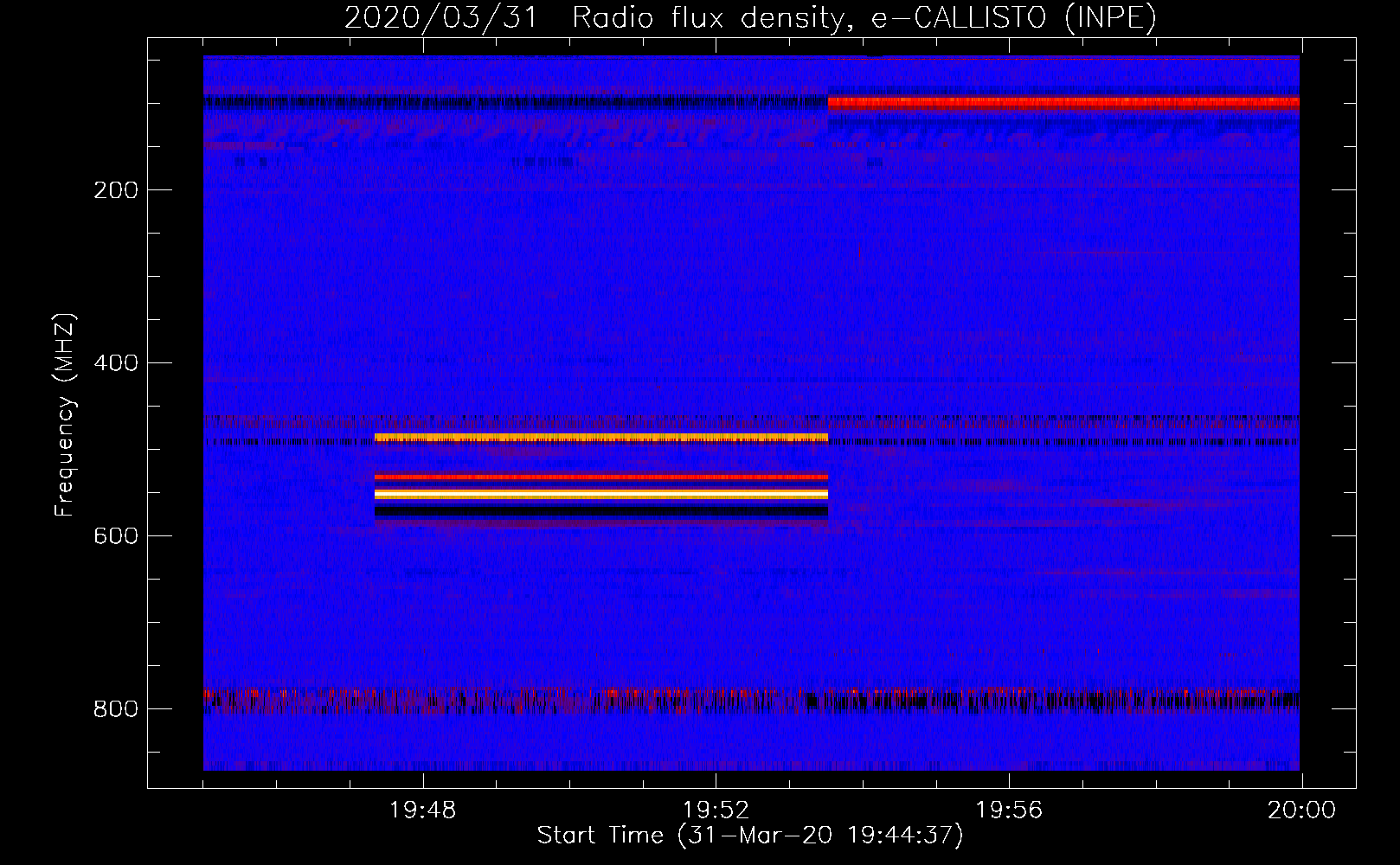Select the 600 frequency axis label
Viewport: 1400px width, 865px height.
(115, 536)
